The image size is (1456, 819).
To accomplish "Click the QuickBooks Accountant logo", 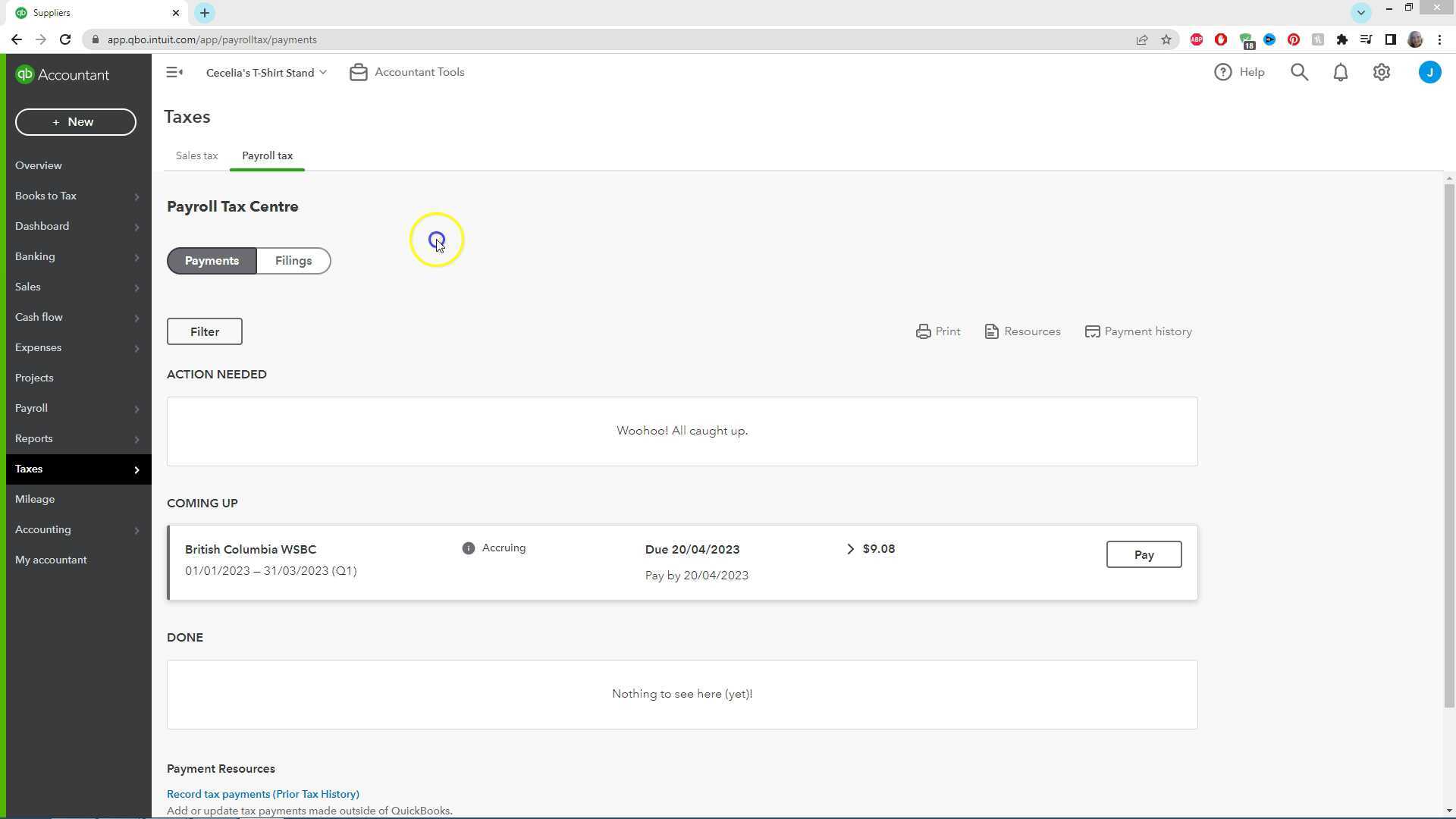I will pos(62,74).
